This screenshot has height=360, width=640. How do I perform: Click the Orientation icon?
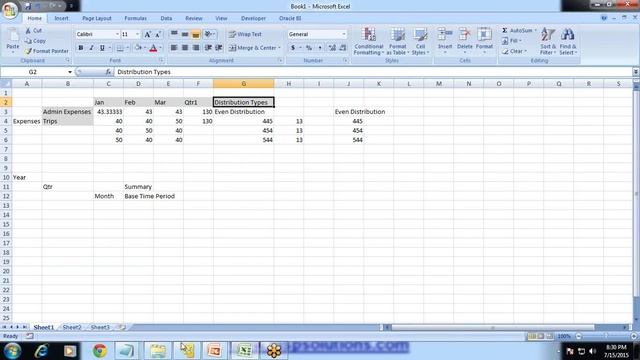point(209,34)
